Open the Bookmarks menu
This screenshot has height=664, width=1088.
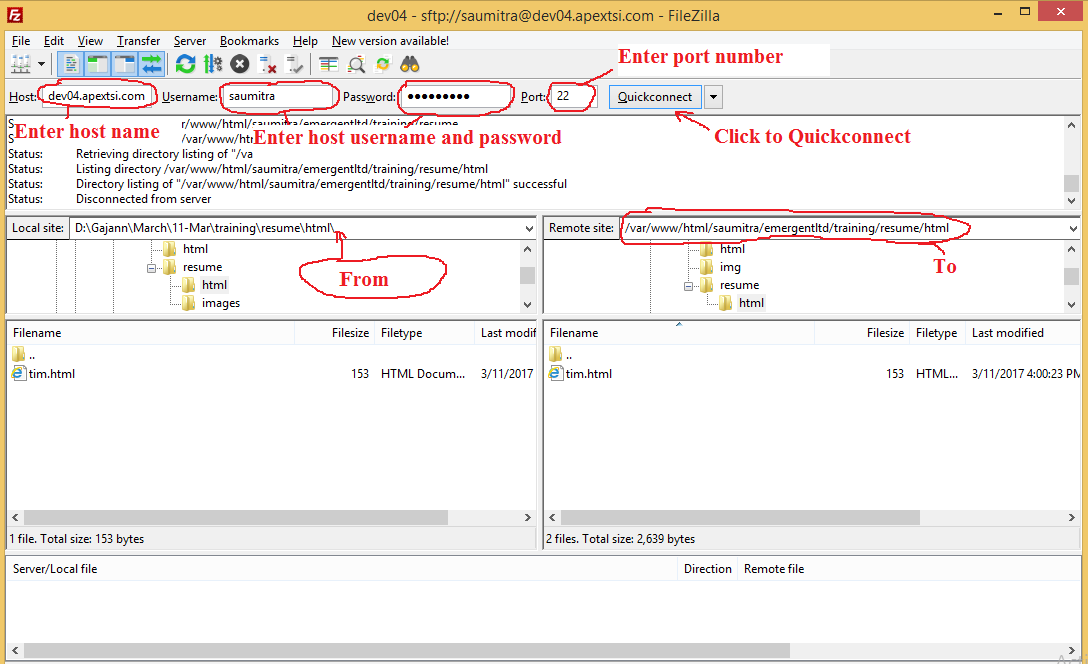pos(249,41)
